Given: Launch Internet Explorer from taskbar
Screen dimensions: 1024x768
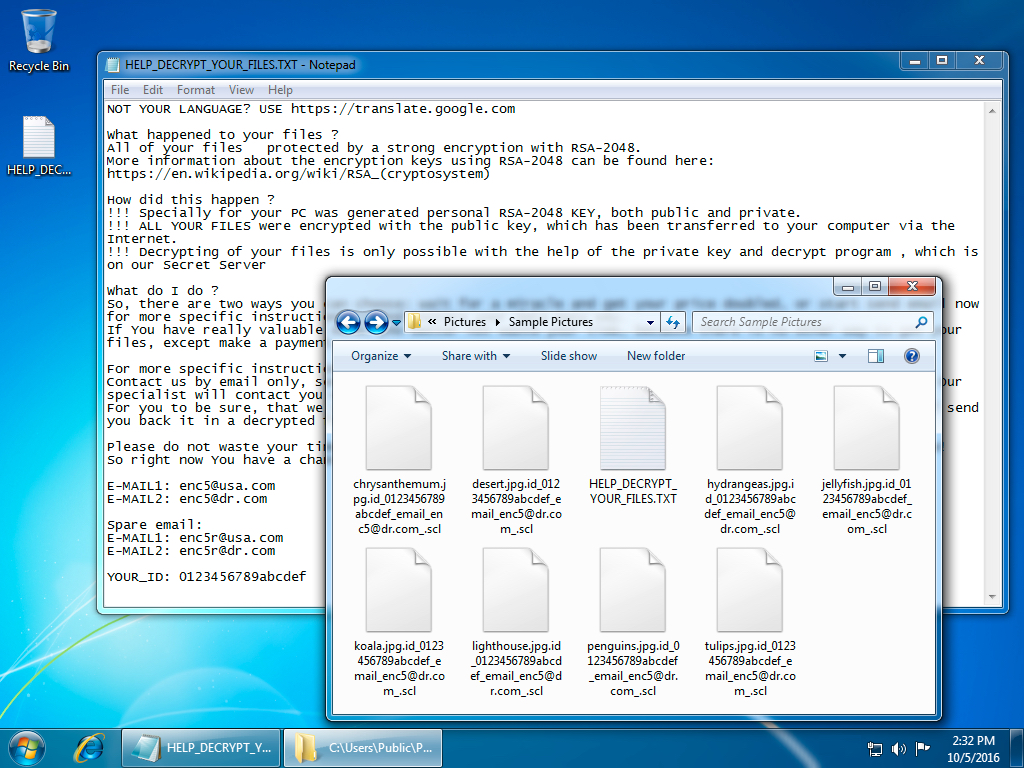Looking at the screenshot, I should tap(89, 748).
